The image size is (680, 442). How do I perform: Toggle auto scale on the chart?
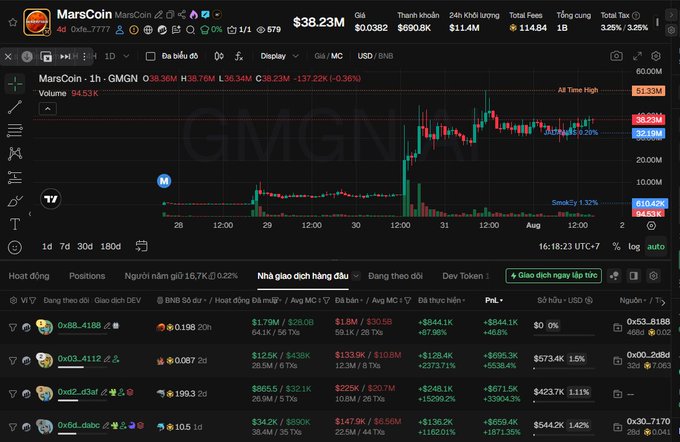click(x=656, y=246)
